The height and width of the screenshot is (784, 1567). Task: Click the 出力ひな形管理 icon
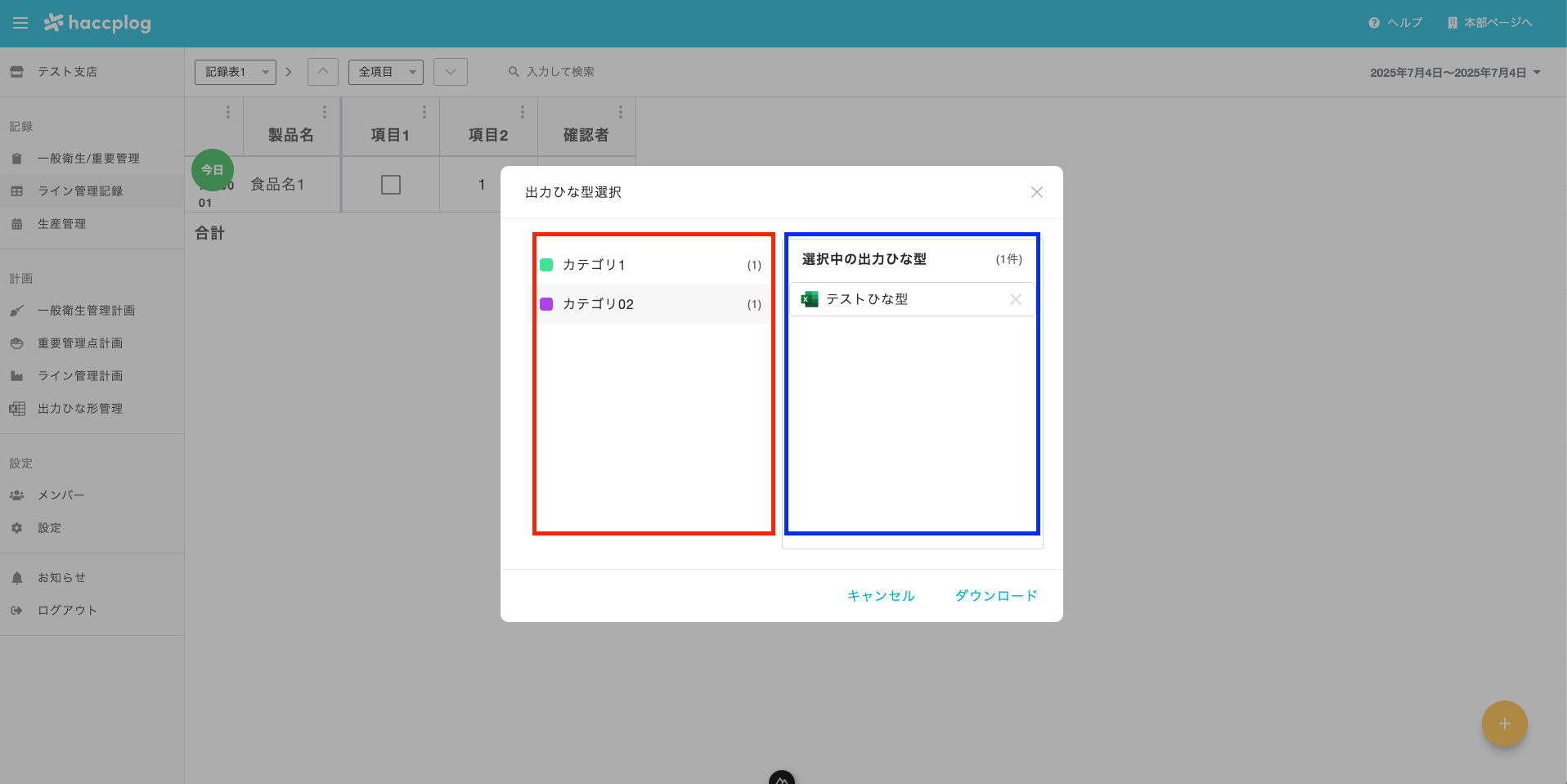(x=17, y=408)
